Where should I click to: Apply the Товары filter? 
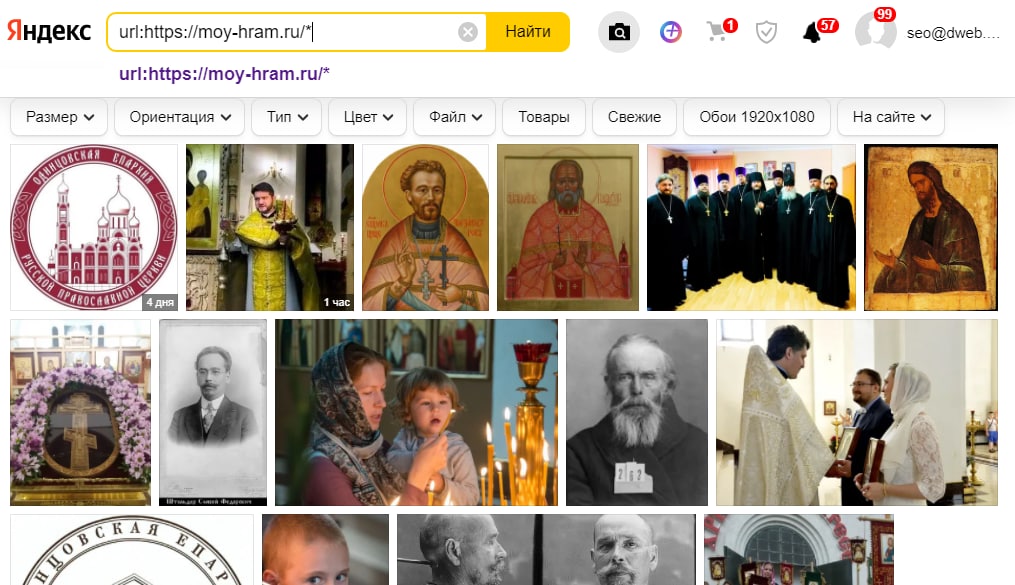point(544,117)
